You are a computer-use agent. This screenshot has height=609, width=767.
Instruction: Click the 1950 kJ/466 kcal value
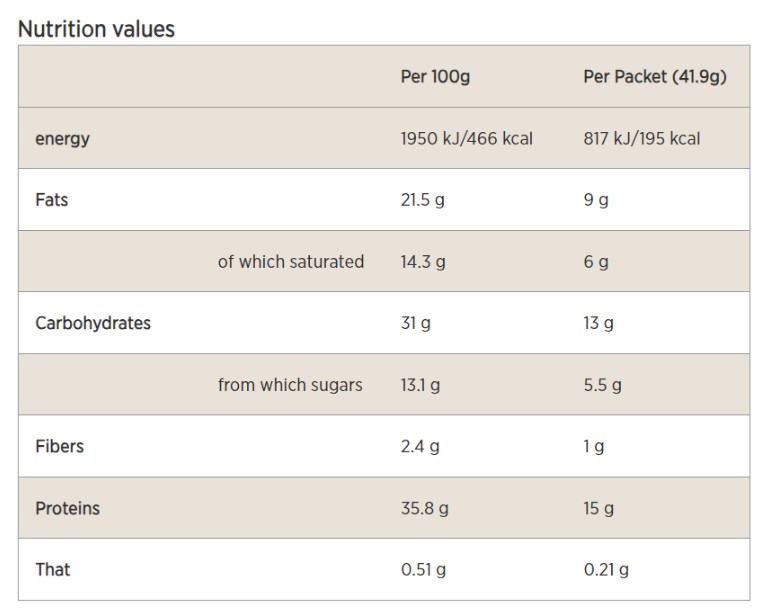pos(466,139)
